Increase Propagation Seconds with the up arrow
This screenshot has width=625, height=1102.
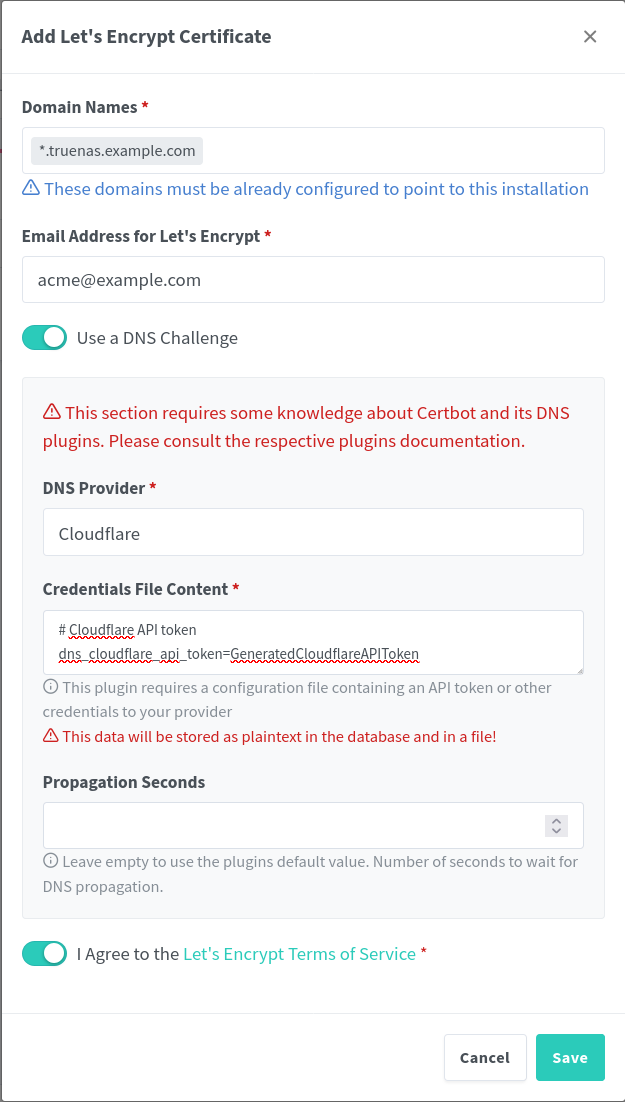click(557, 821)
